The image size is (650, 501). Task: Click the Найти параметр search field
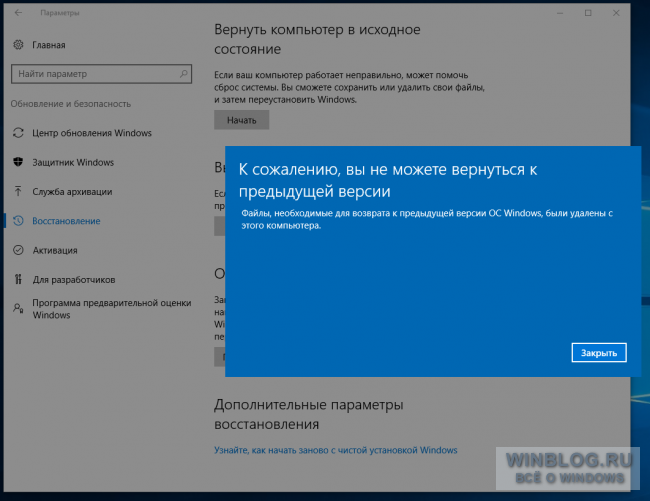[x=101, y=74]
